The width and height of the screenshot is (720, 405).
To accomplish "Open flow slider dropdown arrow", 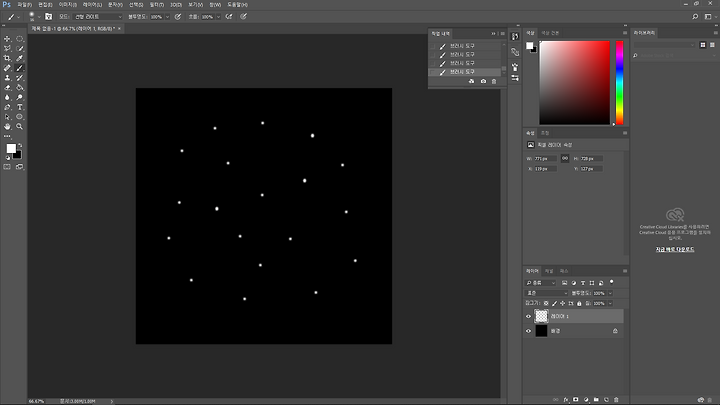I will (218, 17).
